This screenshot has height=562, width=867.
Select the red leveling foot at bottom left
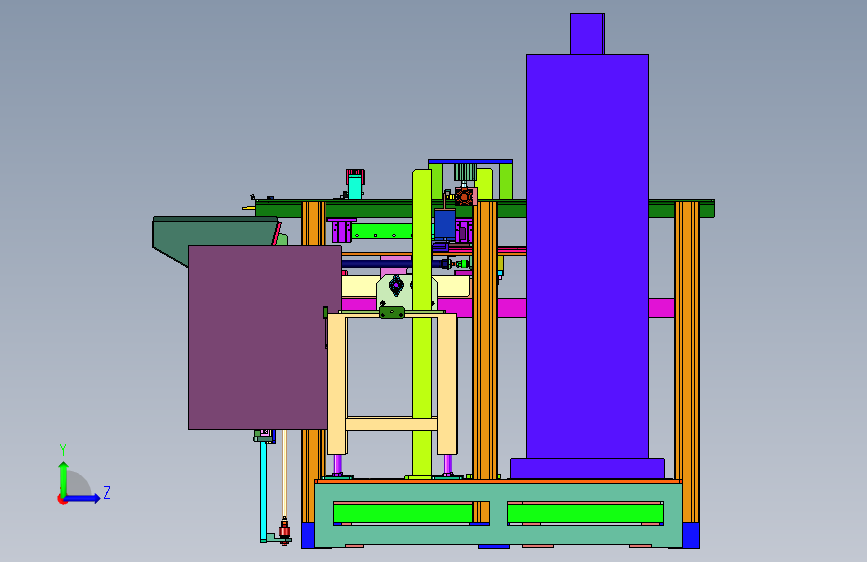pos(284,531)
